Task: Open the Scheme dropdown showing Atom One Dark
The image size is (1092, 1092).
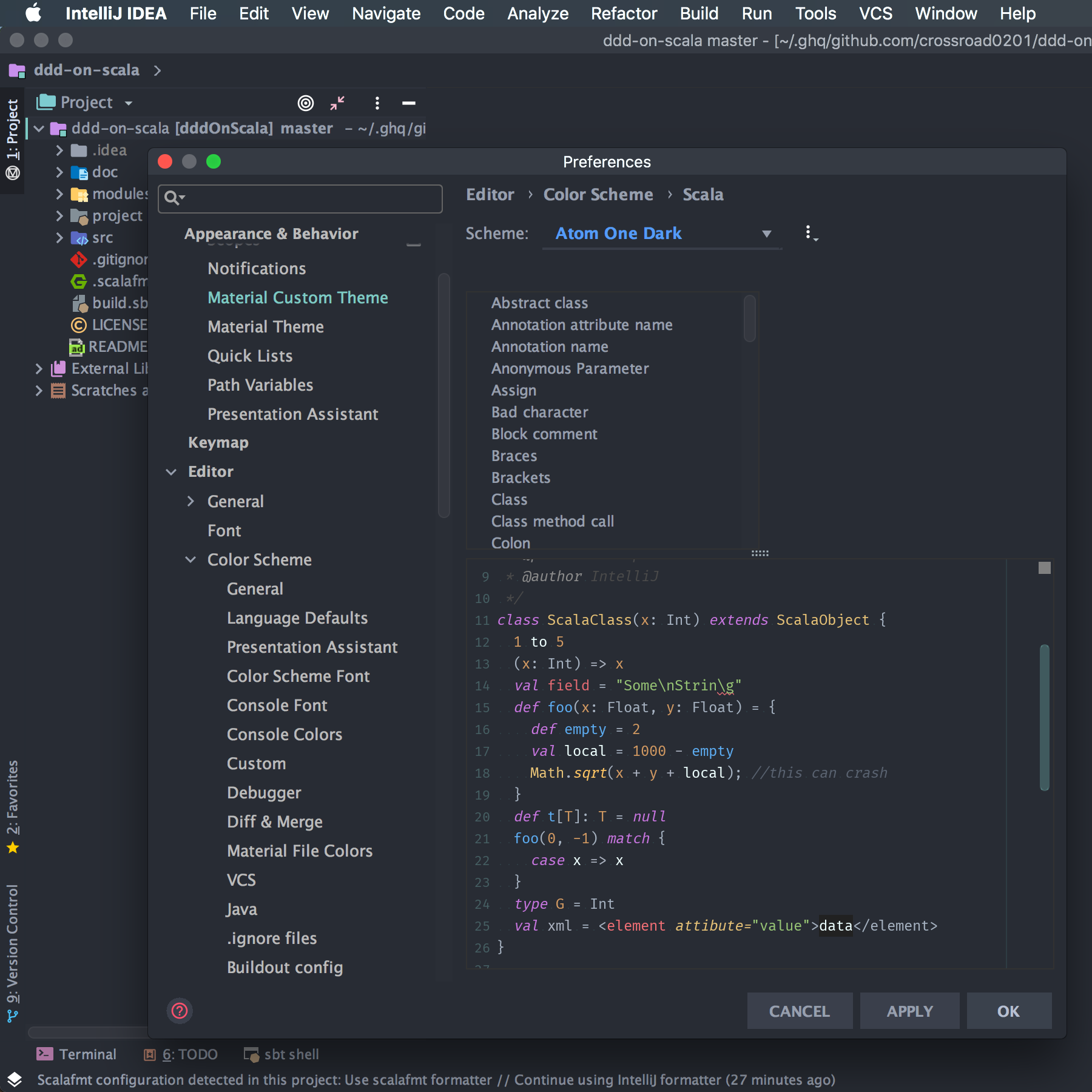Action: (662, 234)
